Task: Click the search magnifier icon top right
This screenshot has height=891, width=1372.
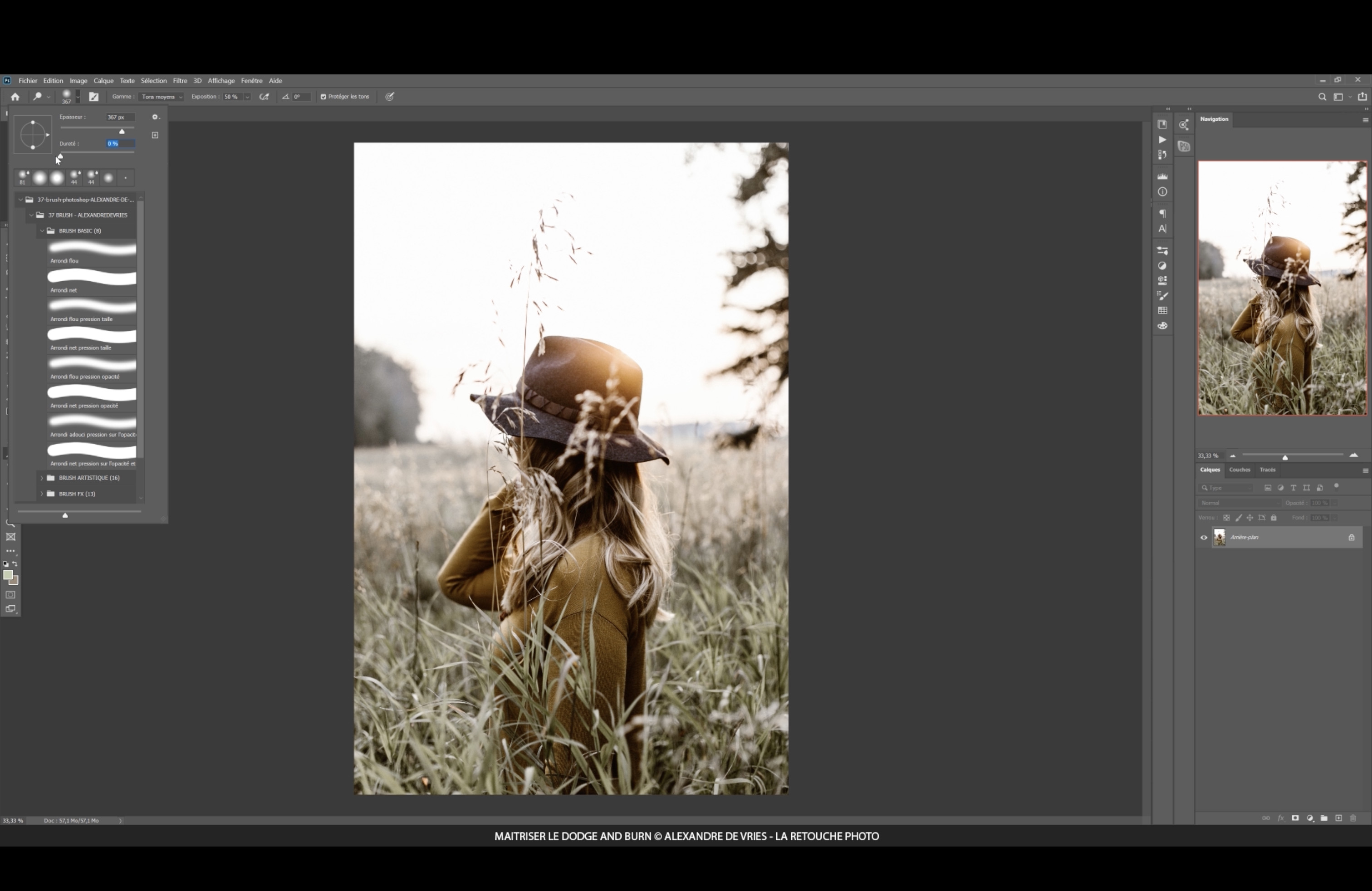Action: 1322,97
